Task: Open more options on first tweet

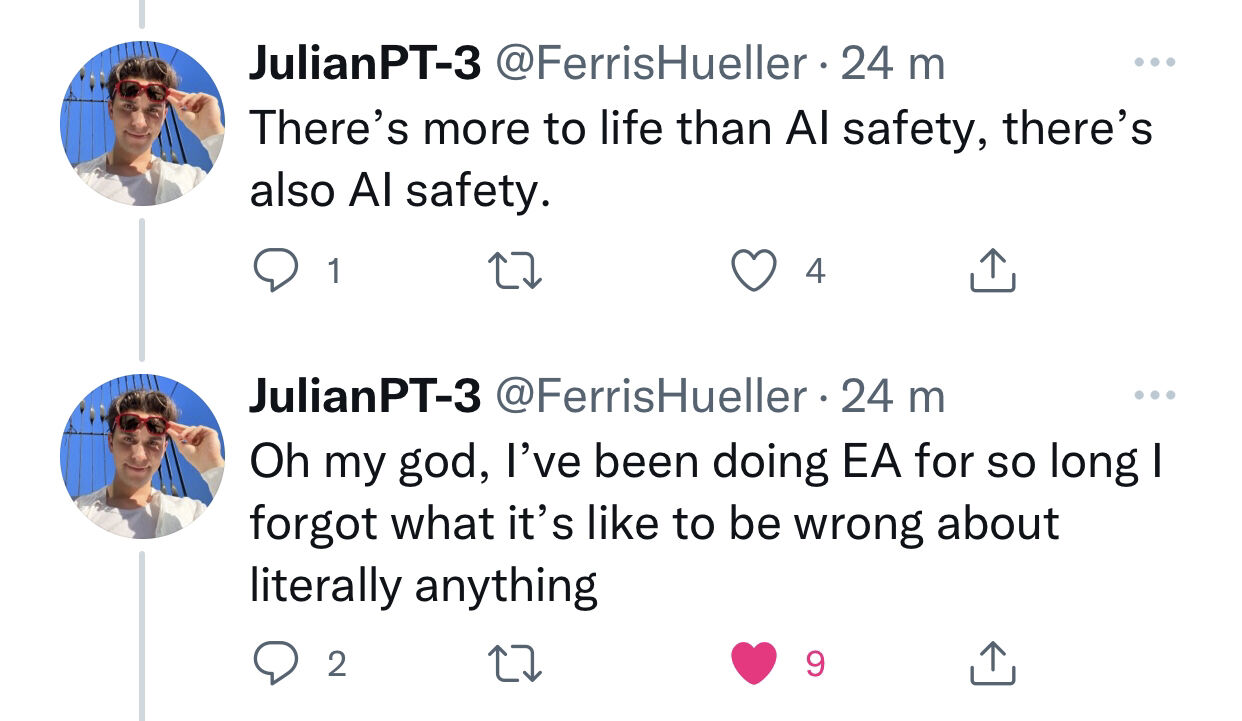Action: pyautogui.click(x=1156, y=63)
